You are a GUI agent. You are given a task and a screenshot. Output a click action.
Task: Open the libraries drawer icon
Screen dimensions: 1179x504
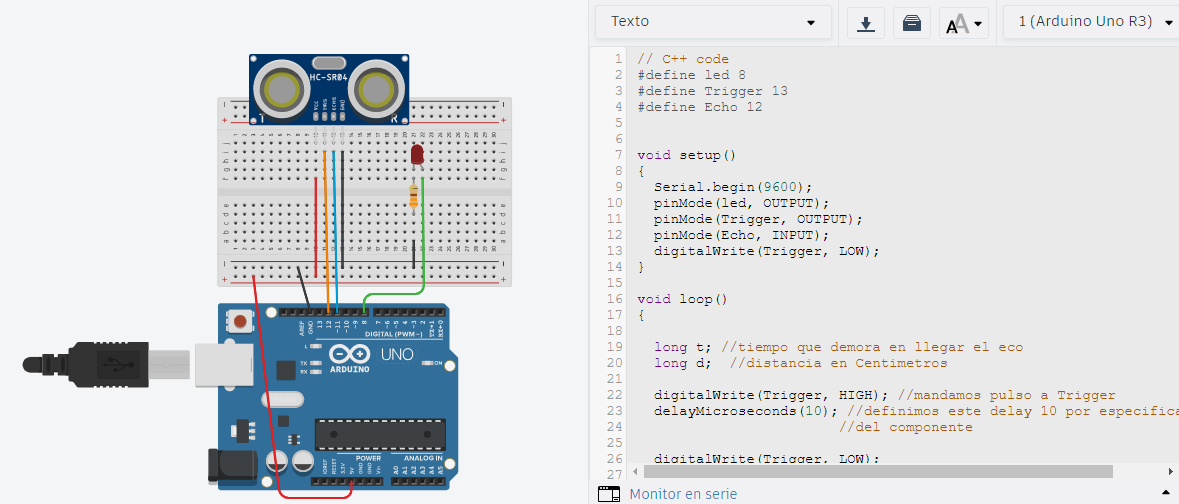coord(912,23)
